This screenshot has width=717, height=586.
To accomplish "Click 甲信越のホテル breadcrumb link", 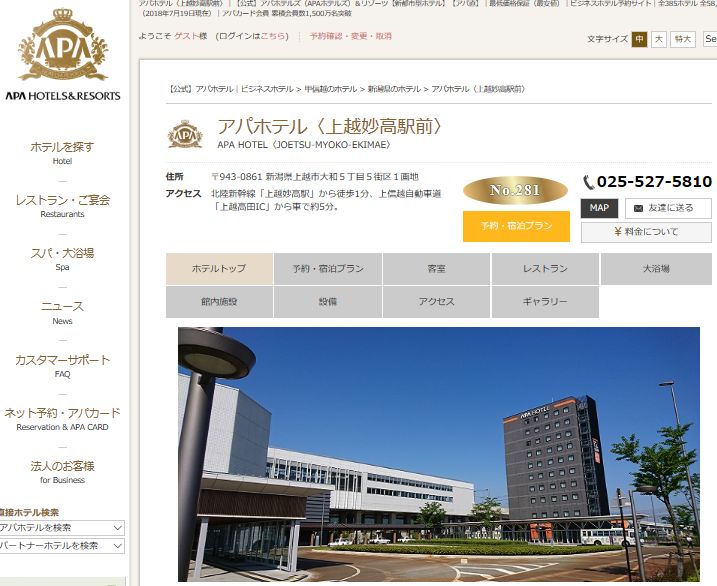I will point(331,89).
